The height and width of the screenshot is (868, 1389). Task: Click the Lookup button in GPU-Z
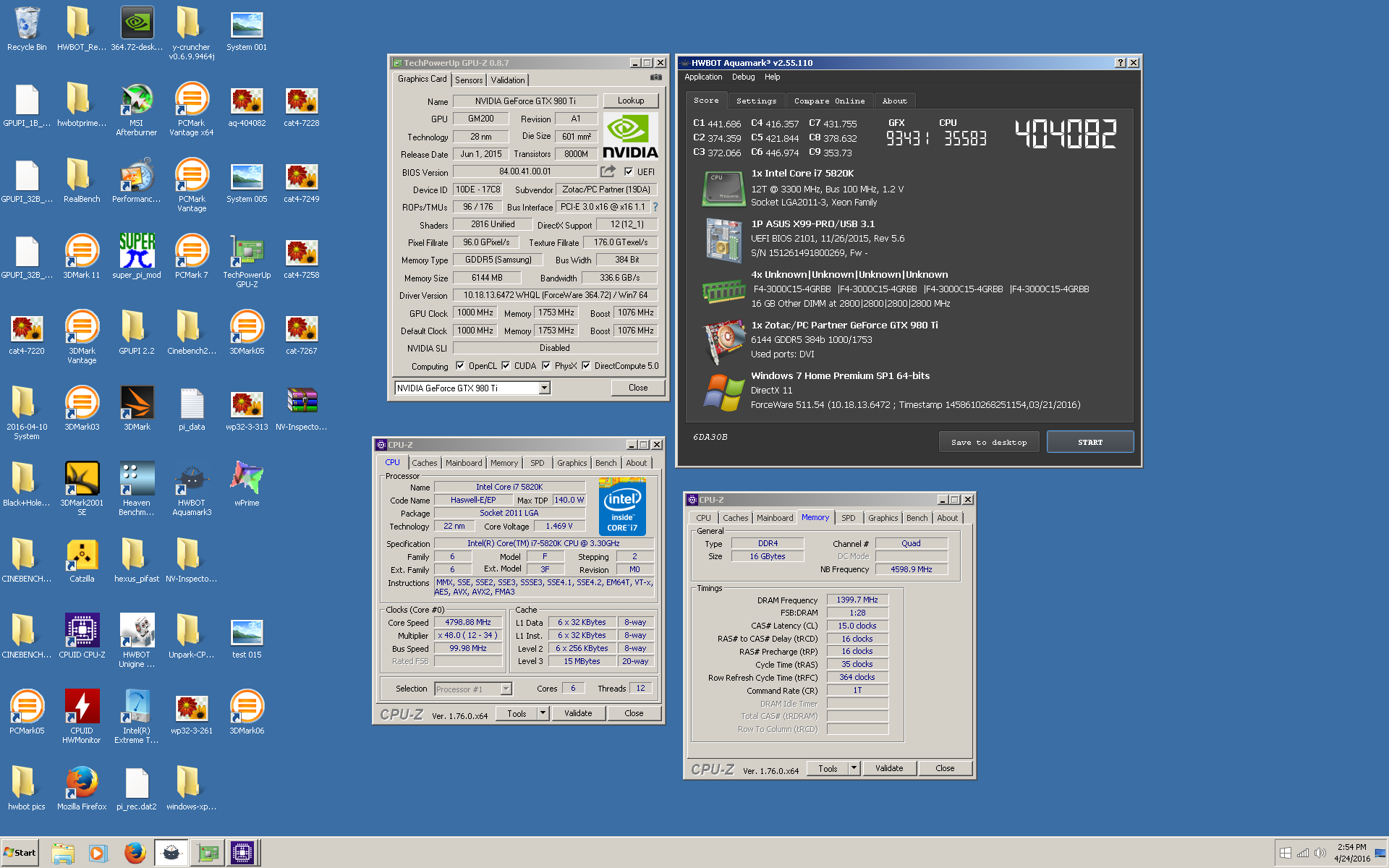tap(631, 101)
